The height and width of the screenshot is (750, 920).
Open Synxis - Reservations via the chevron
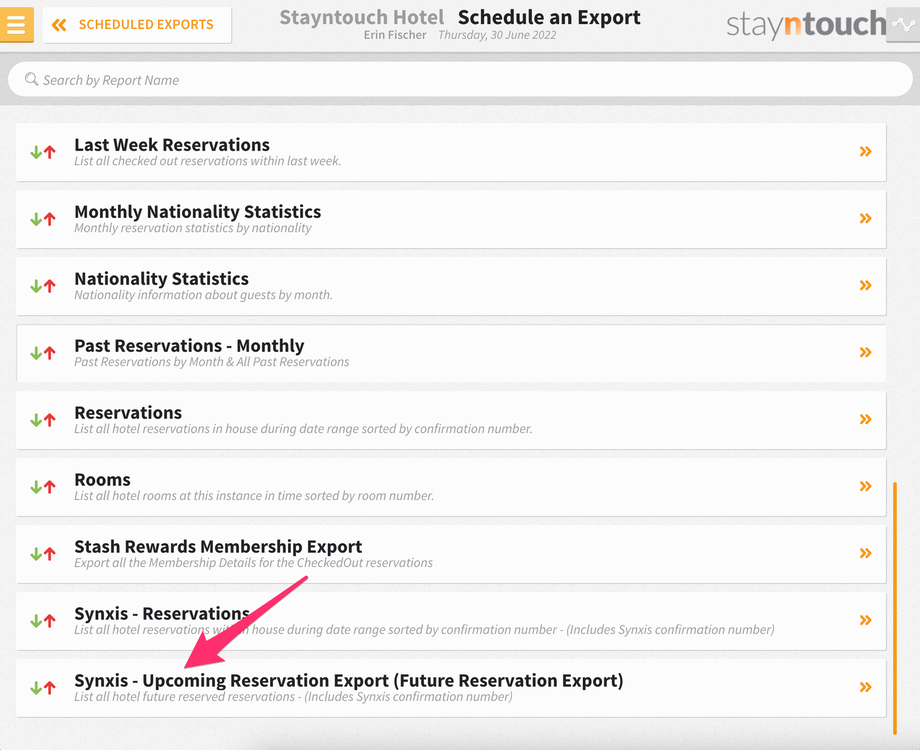pyautogui.click(x=865, y=620)
